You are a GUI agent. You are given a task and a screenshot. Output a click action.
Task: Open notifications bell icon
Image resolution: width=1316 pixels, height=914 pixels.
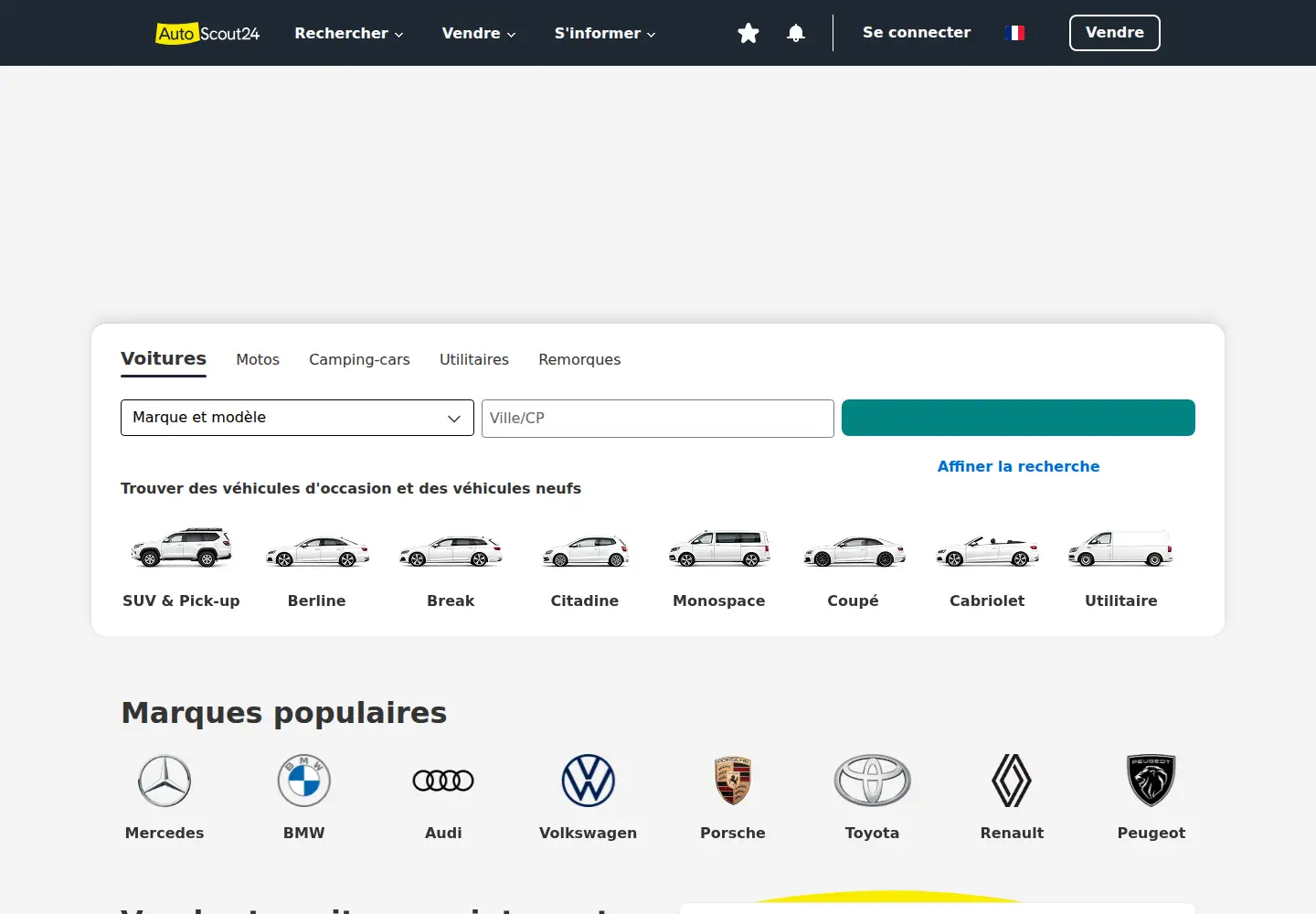pyautogui.click(x=796, y=33)
